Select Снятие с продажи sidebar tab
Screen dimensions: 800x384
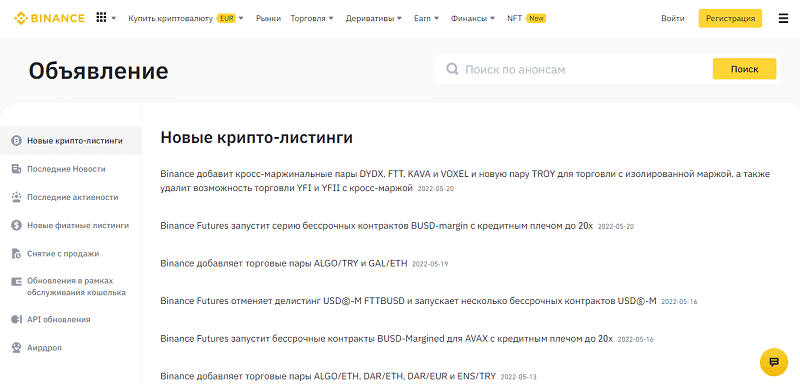(71, 253)
